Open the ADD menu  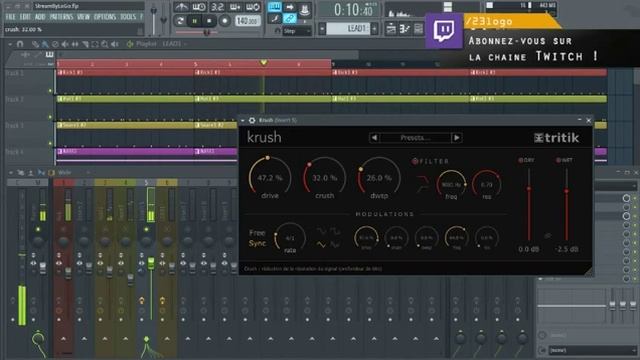[x=40, y=17]
